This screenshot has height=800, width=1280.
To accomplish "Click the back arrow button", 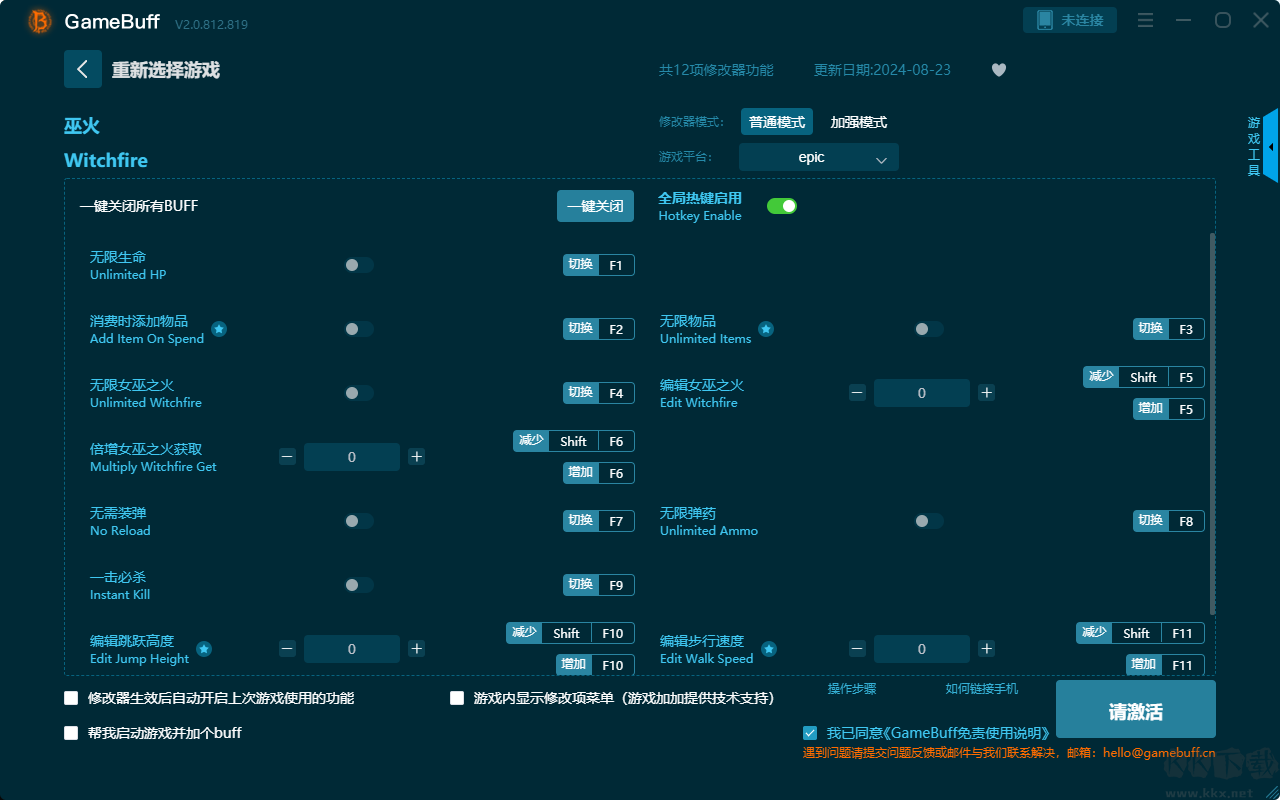I will point(83,69).
